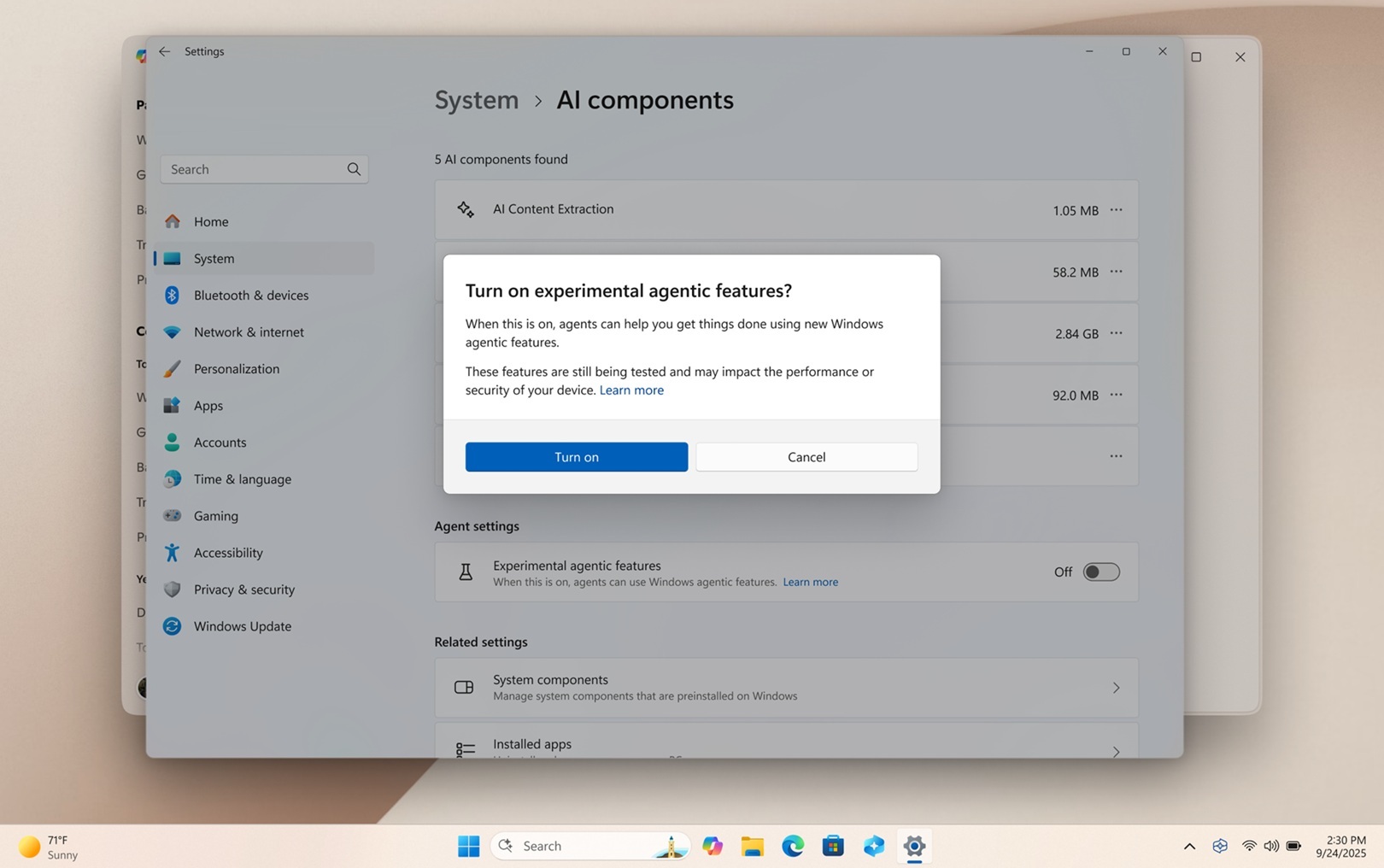Screen dimensions: 1384x868
Task: Select the Accessibility icon in sidebar
Action: (x=172, y=552)
